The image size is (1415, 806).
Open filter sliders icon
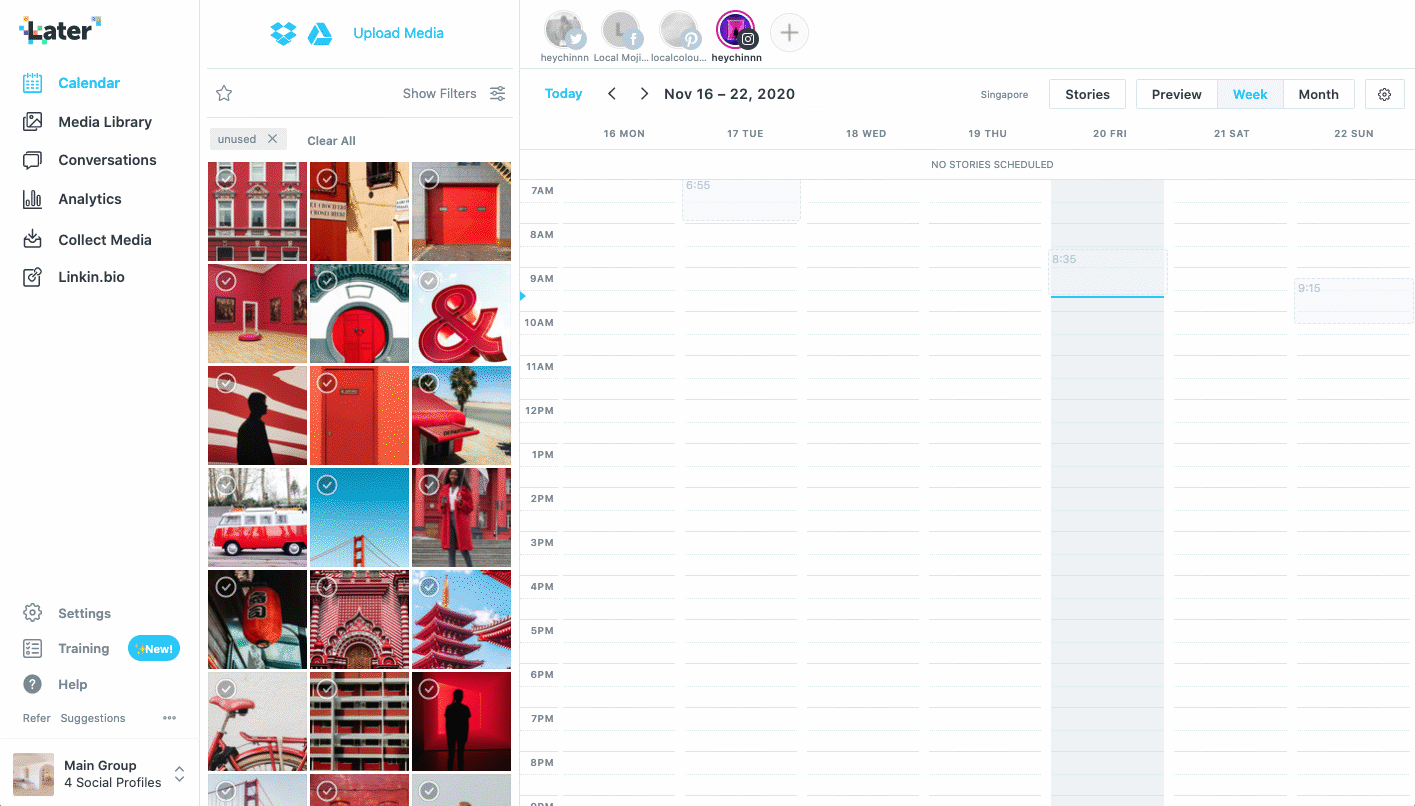(497, 93)
